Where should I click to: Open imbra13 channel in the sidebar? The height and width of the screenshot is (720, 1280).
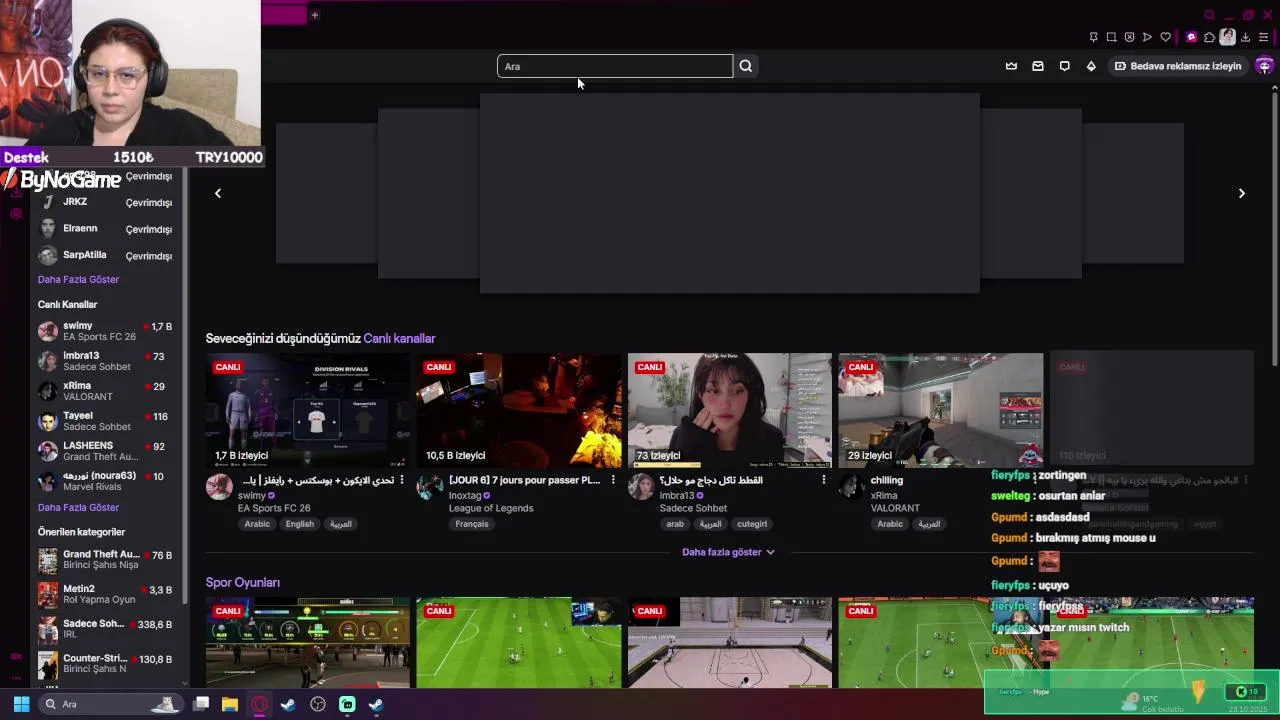(105, 361)
